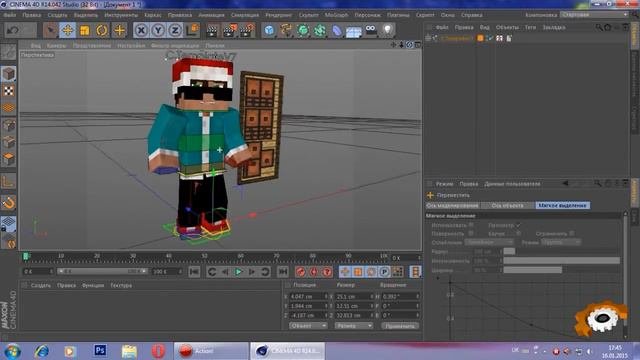
Task: Click the recent tool plus icon
Action: point(119,30)
